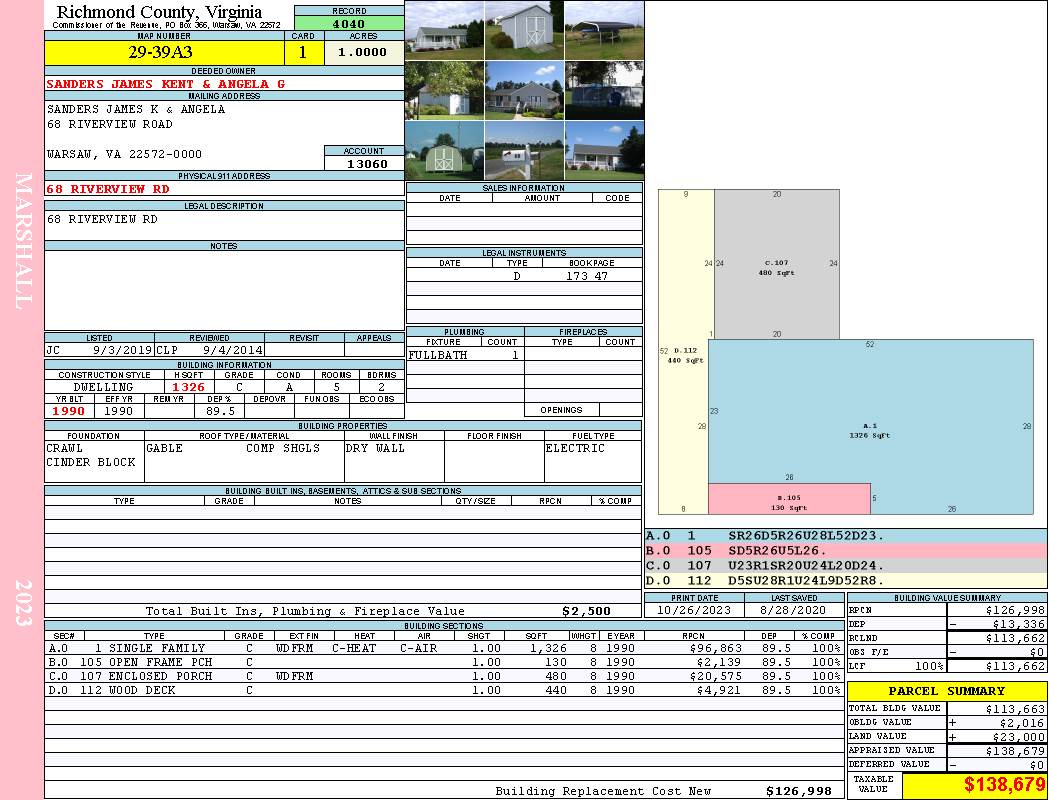Open the front-walkway house photo with steps
1050x800 pixels.
(524, 90)
